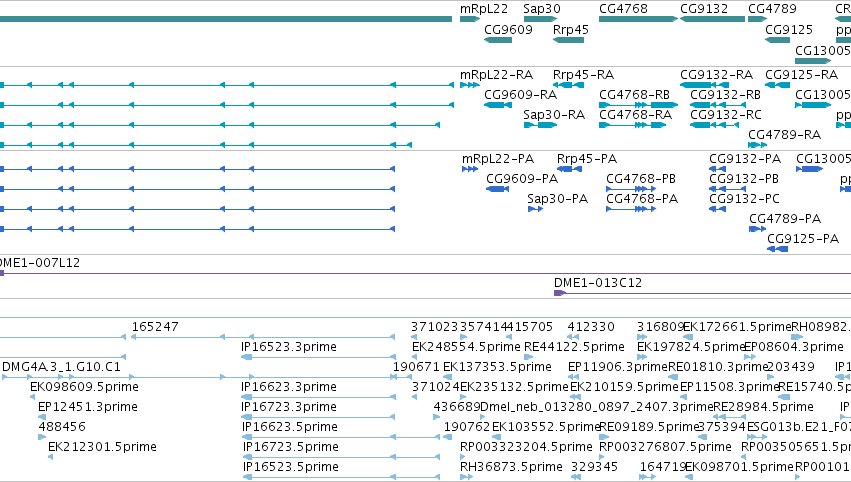Screen dimensions: 851x482
Task: Click the RH36873.5prime EST label
Action: [x=511, y=467]
